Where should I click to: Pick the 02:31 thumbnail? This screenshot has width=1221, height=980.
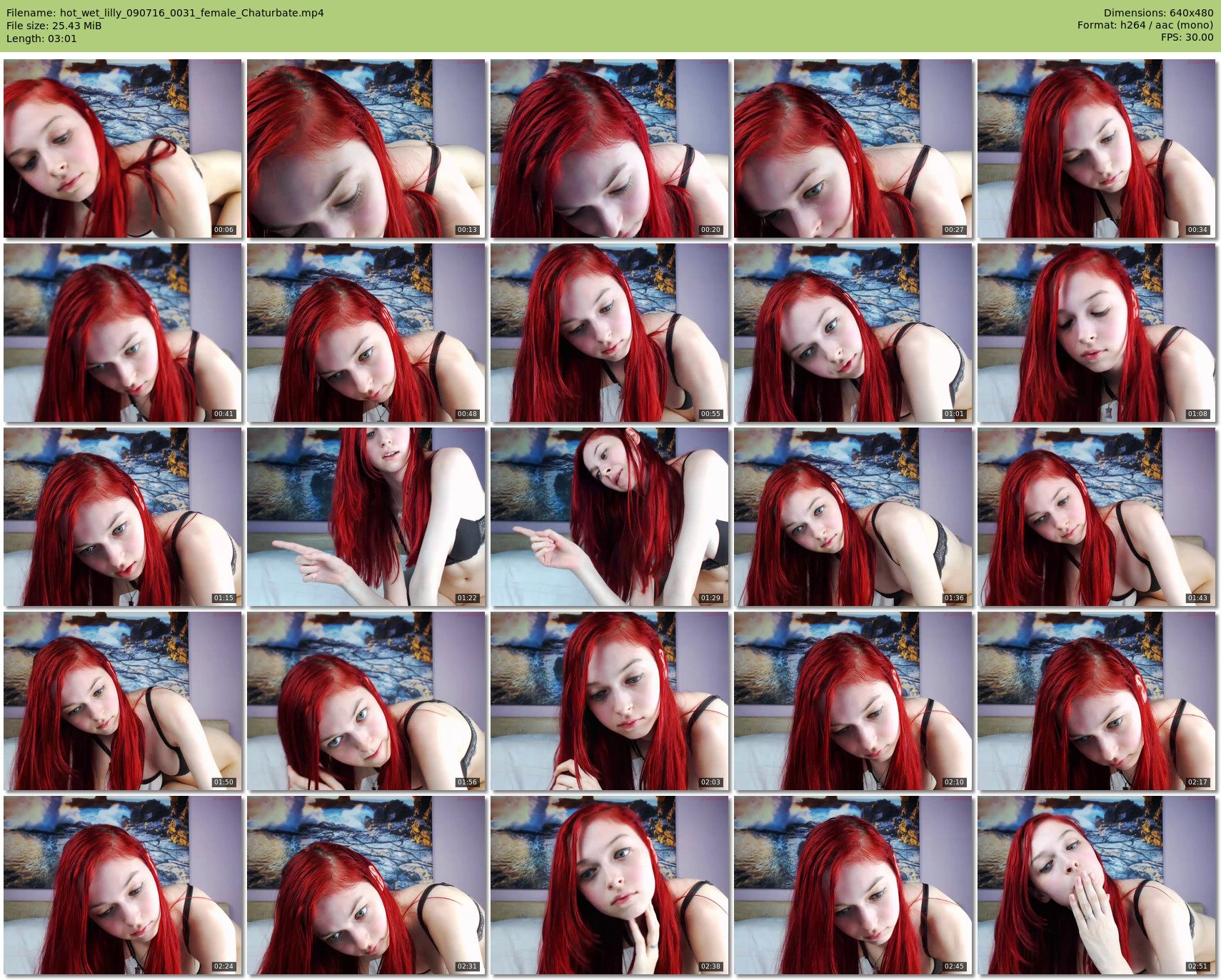(x=366, y=885)
